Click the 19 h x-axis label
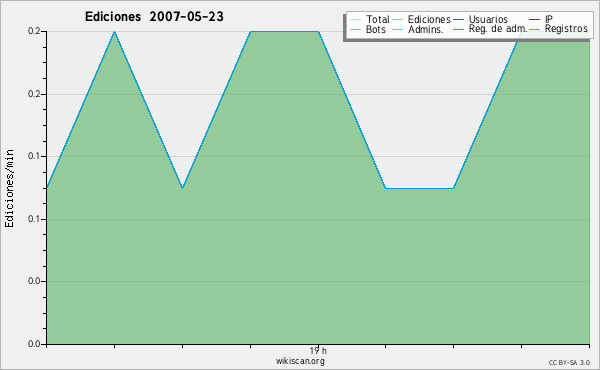600x370 pixels. point(318,351)
